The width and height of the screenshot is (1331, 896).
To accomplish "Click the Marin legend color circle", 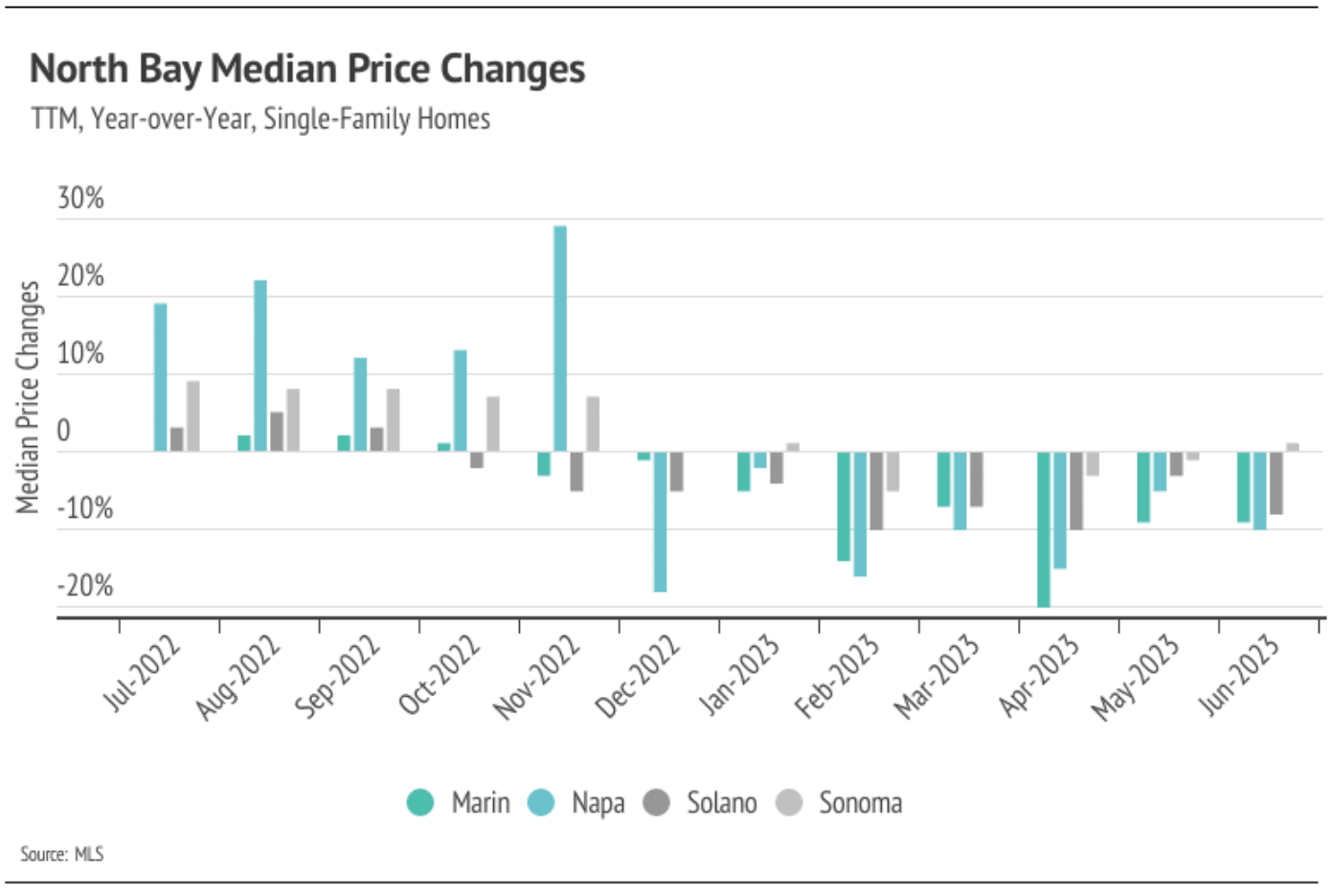I will (x=420, y=802).
